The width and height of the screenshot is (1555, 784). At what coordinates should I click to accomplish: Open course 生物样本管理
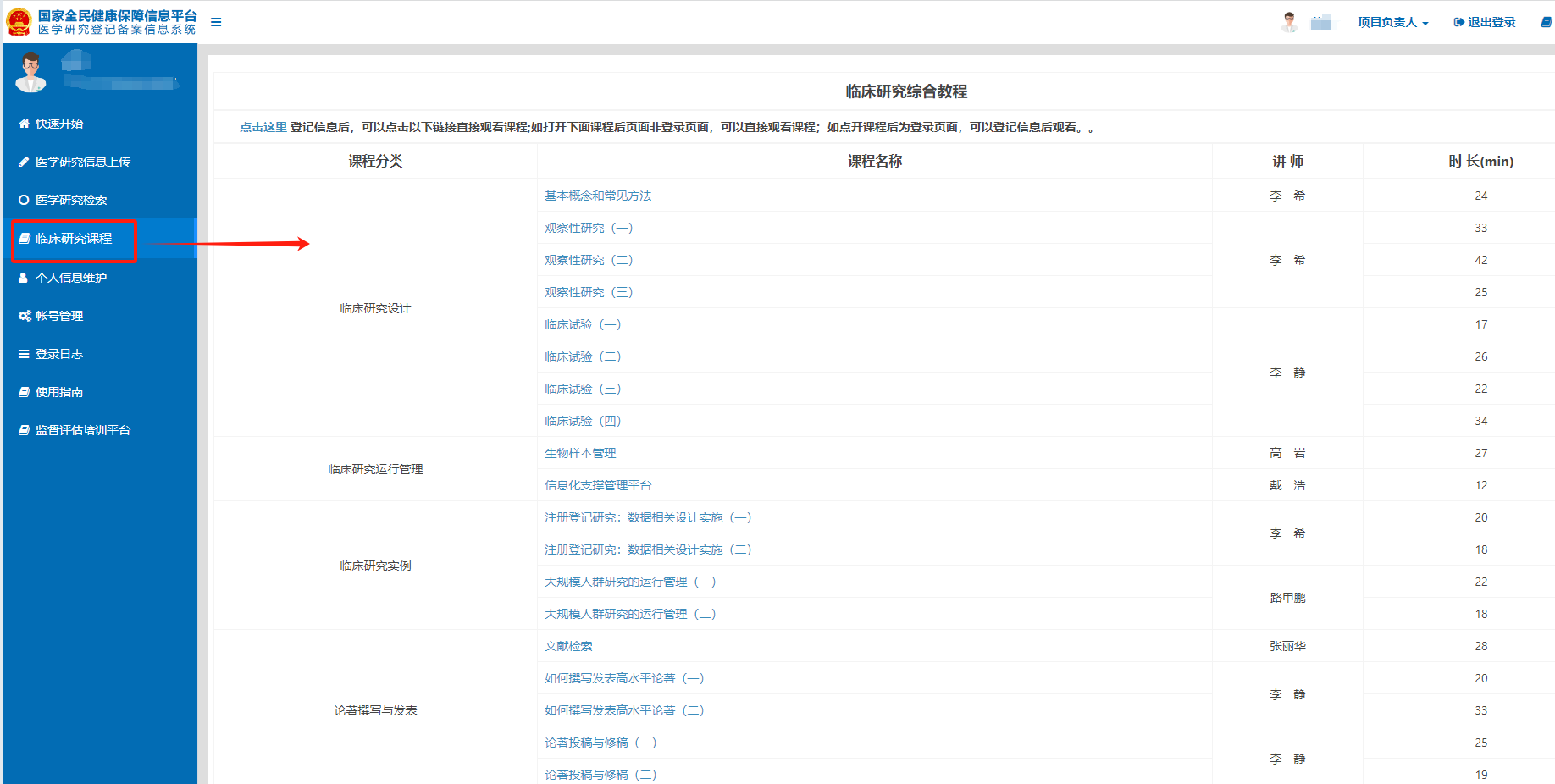point(580,453)
